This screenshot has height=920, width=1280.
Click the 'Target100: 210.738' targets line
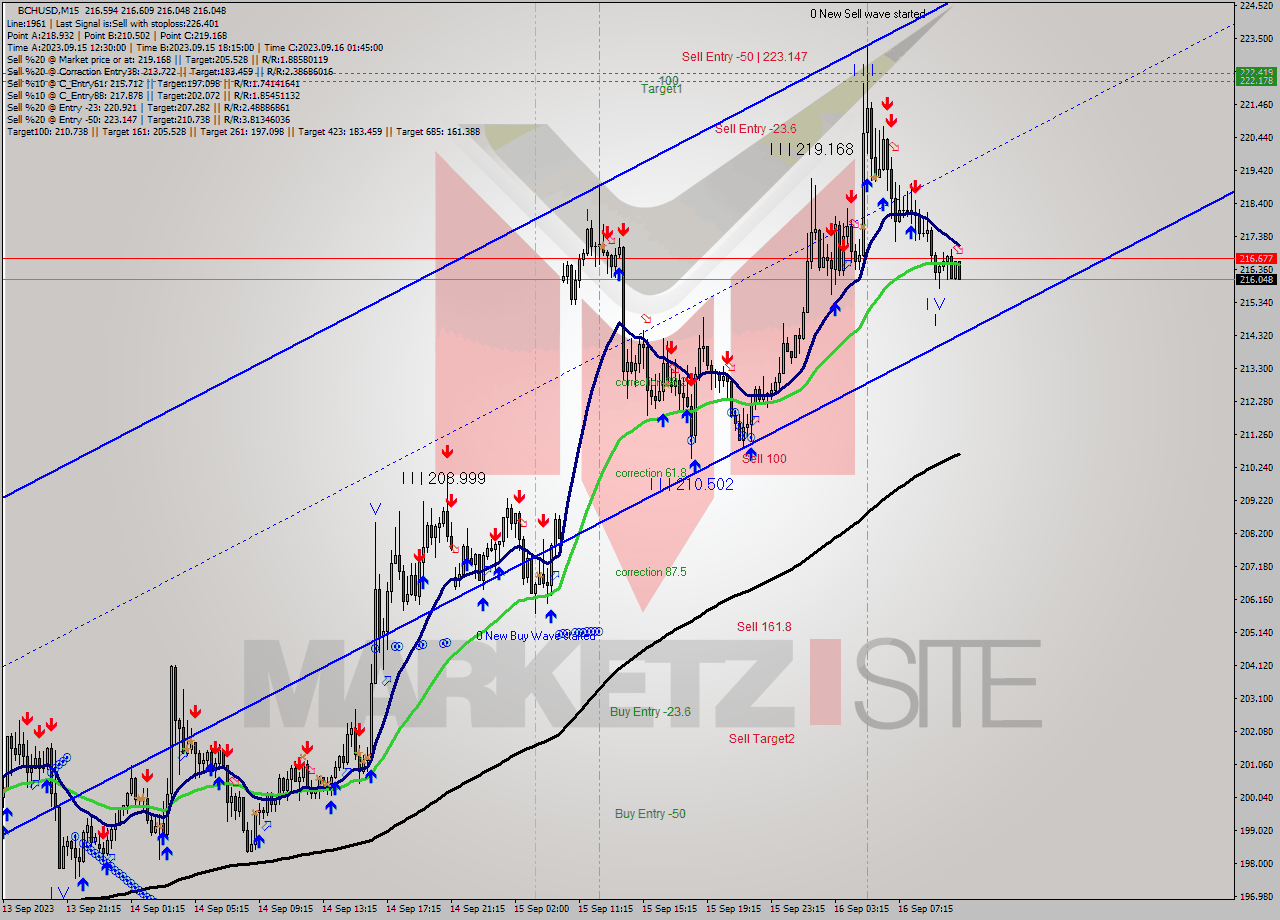pos(243,131)
